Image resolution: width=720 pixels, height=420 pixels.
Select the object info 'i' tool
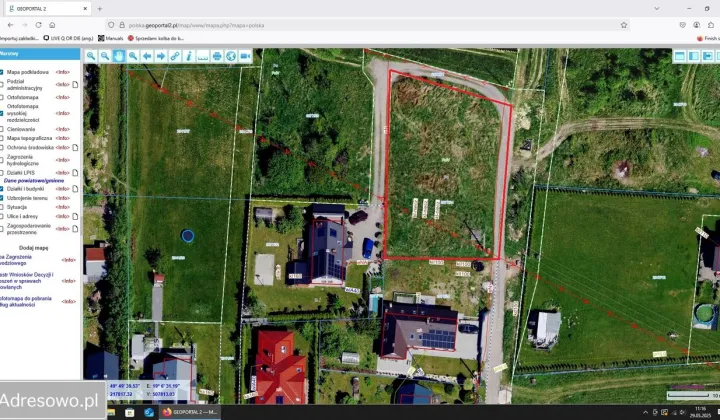coord(189,56)
